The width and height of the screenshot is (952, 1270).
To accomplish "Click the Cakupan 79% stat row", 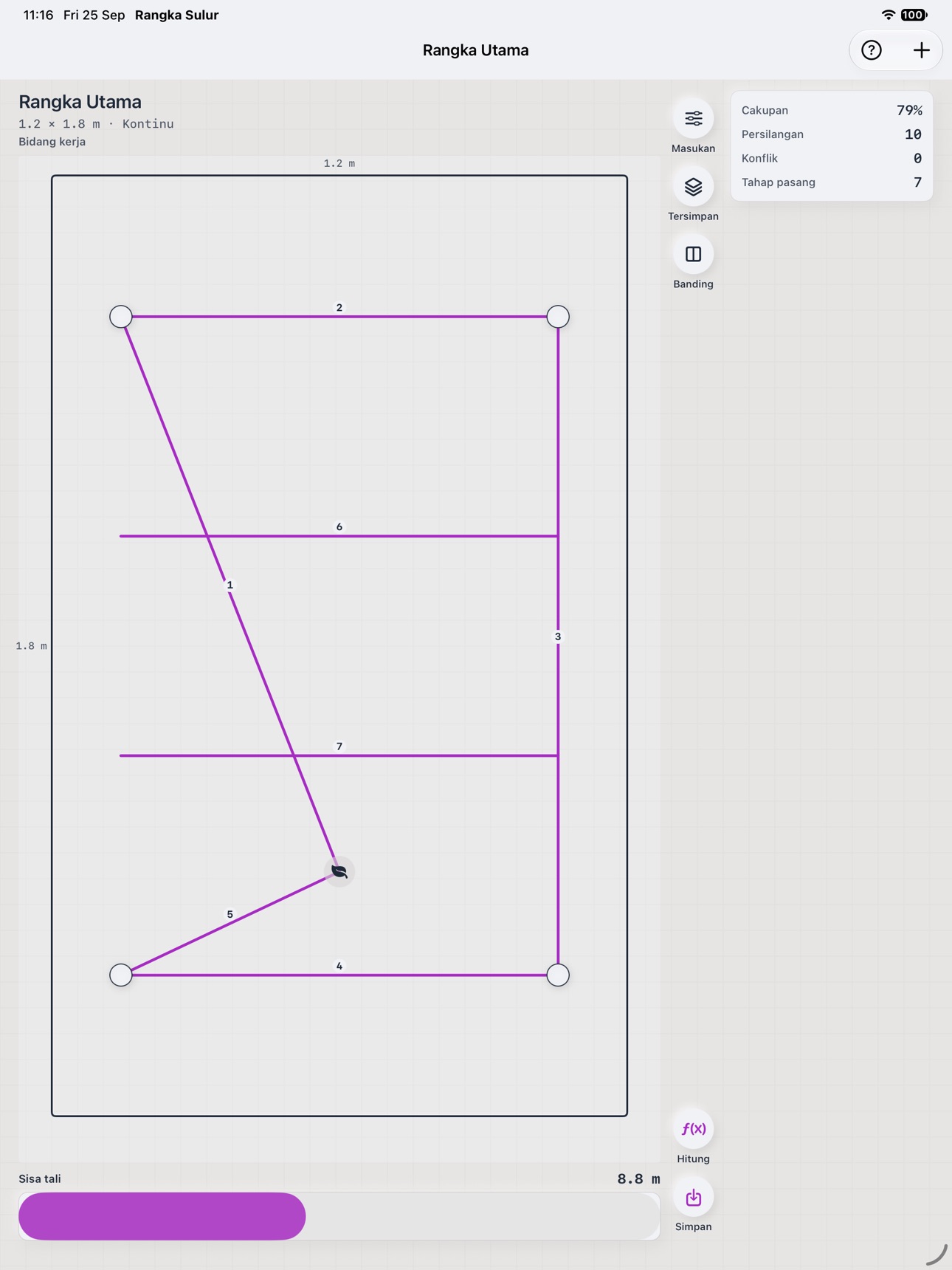I will click(832, 110).
